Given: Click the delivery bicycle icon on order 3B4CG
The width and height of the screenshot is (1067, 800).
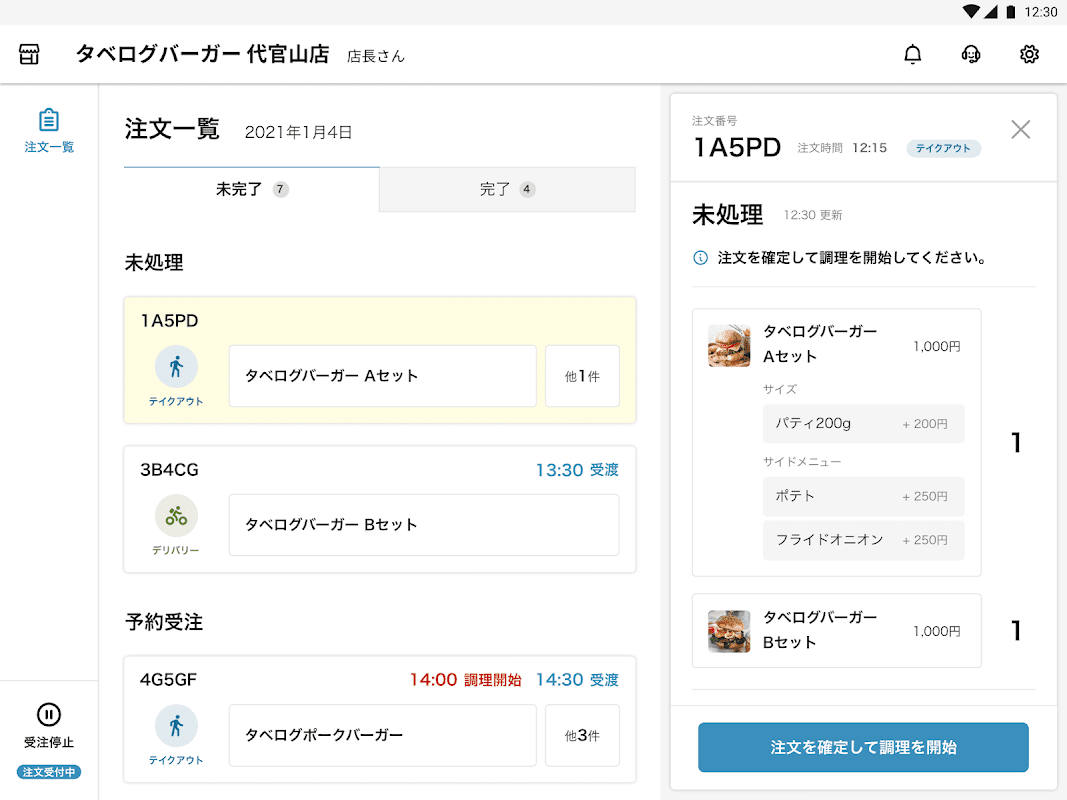Looking at the screenshot, I should [176, 516].
